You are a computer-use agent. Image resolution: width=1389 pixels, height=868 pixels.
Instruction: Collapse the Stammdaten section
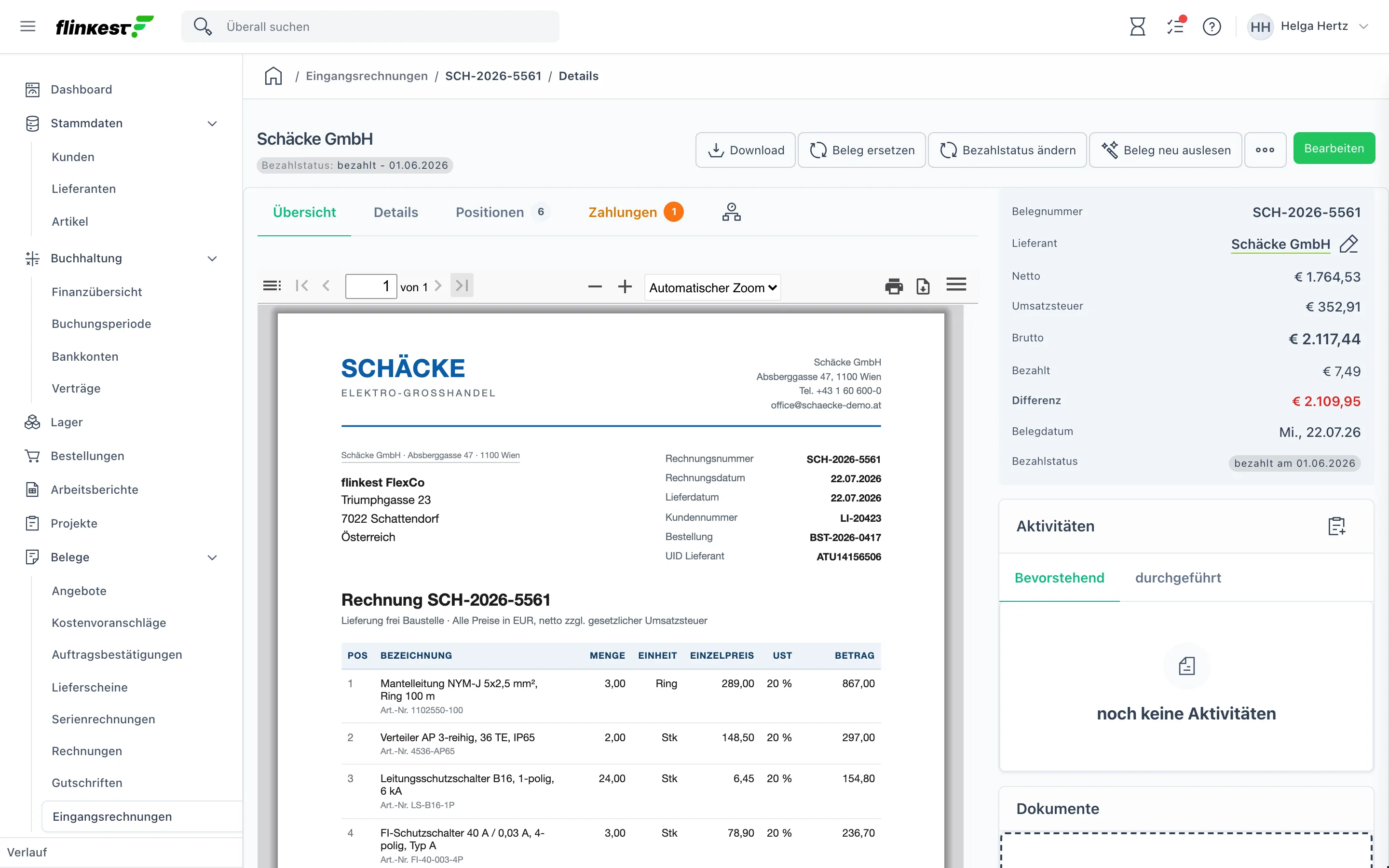tap(212, 123)
